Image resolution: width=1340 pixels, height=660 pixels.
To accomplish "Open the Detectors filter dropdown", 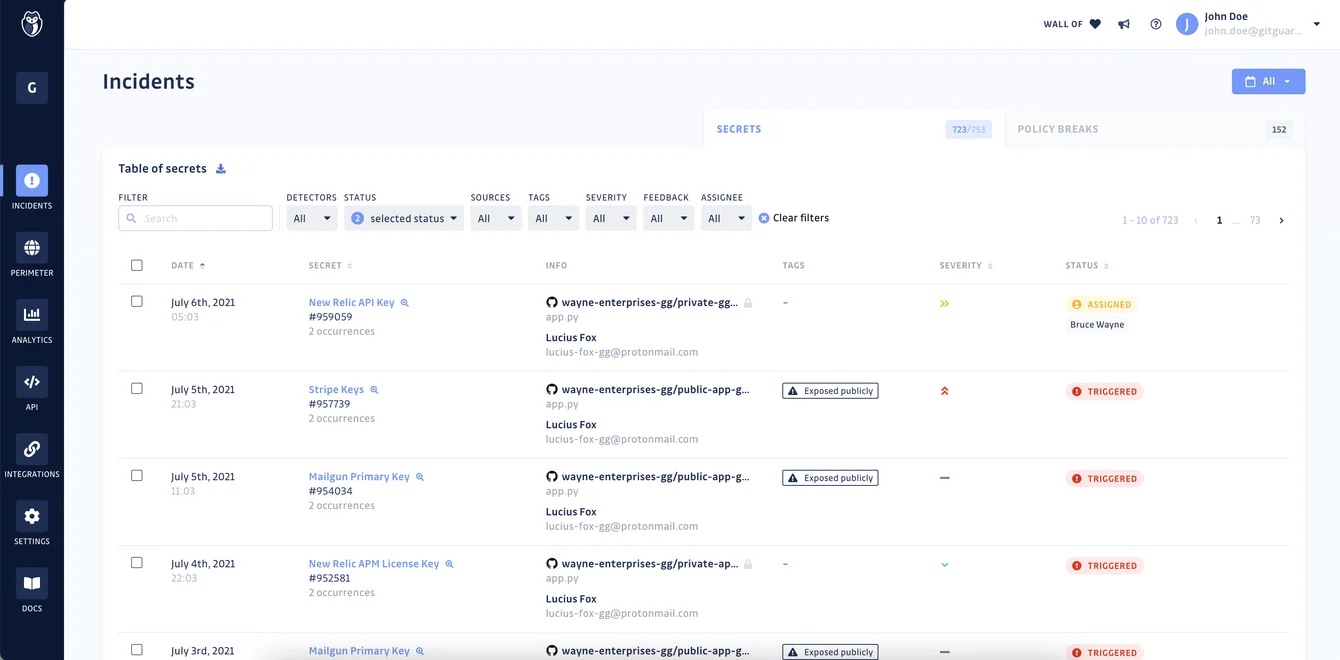I will 312,218.
